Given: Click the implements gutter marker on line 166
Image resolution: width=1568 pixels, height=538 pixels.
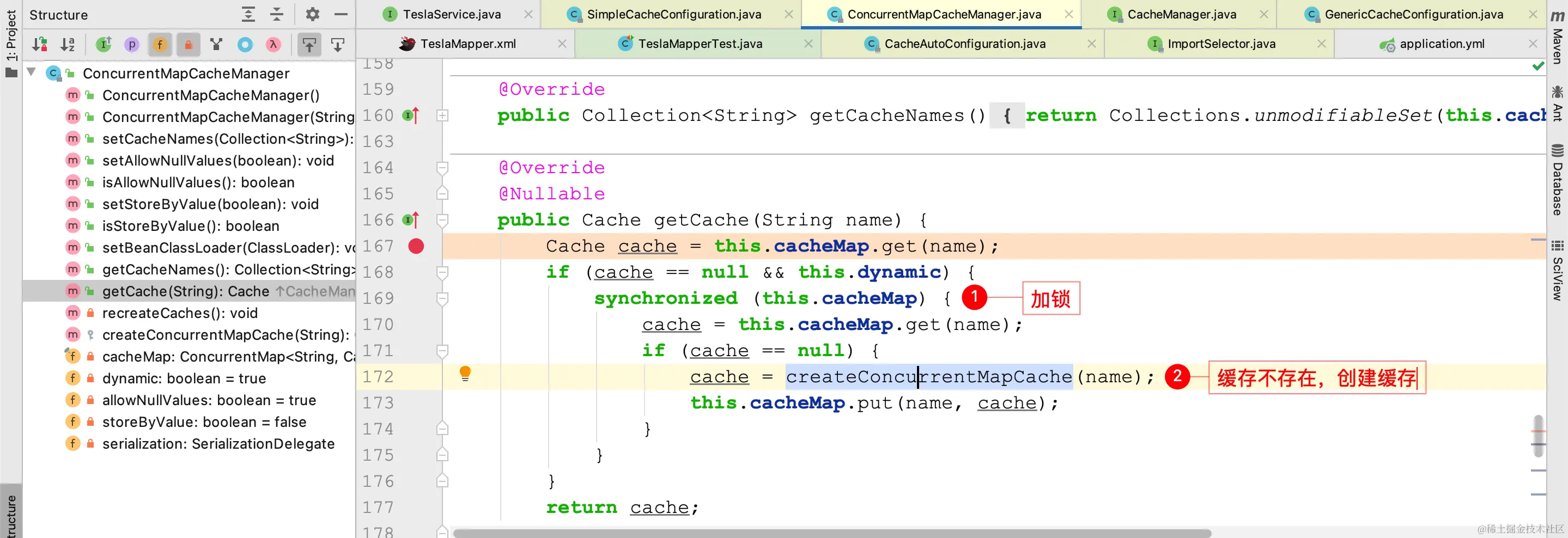Looking at the screenshot, I should [411, 219].
